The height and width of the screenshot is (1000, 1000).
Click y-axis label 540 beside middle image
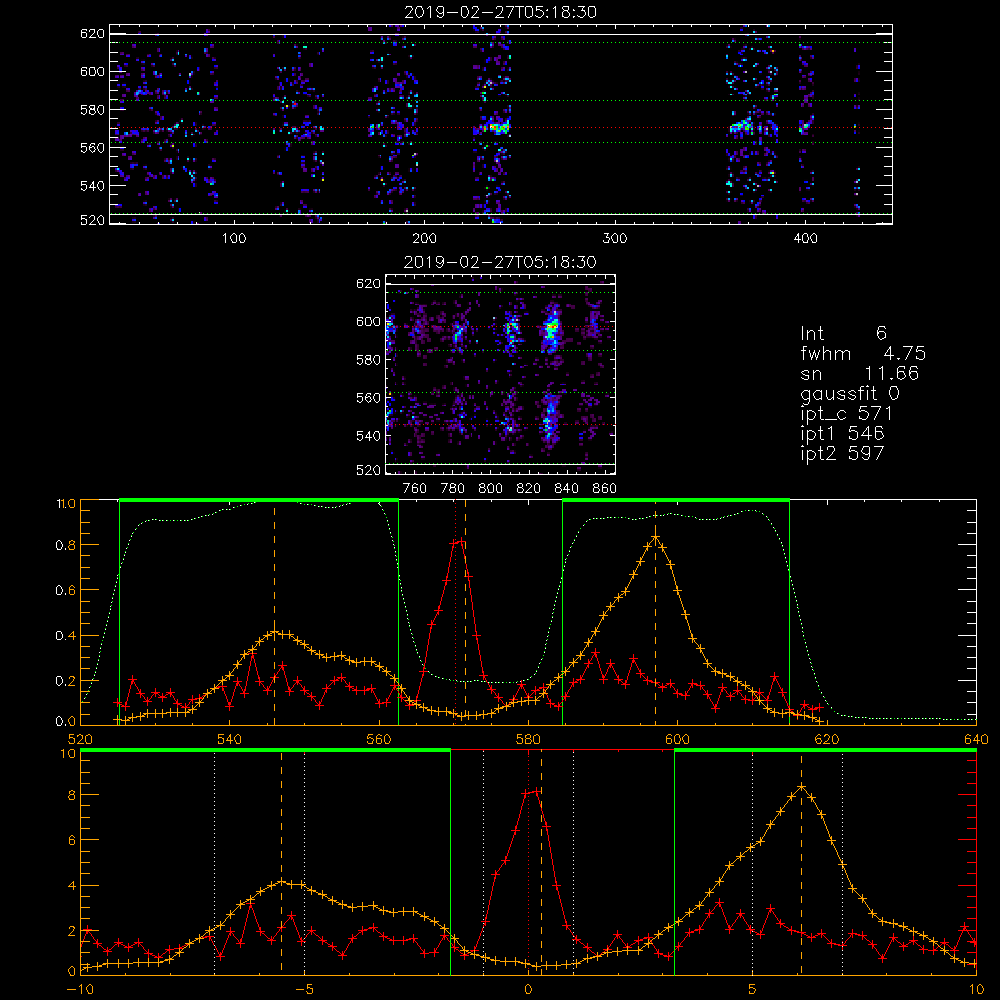click(x=369, y=436)
